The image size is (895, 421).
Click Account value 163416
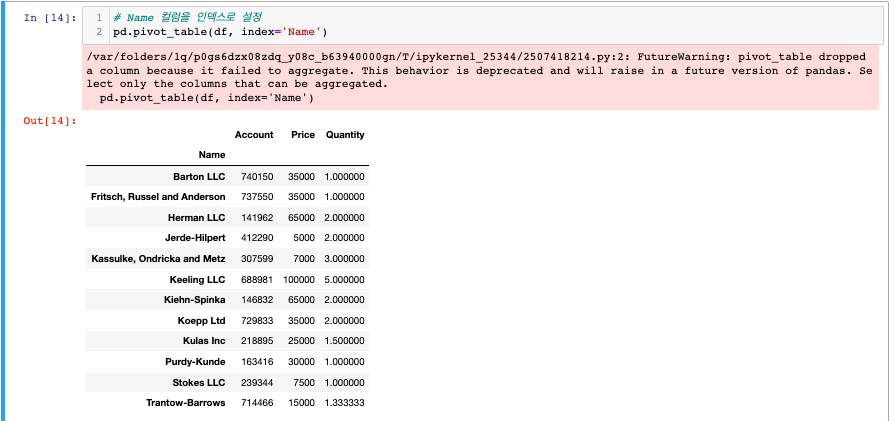[257, 362]
